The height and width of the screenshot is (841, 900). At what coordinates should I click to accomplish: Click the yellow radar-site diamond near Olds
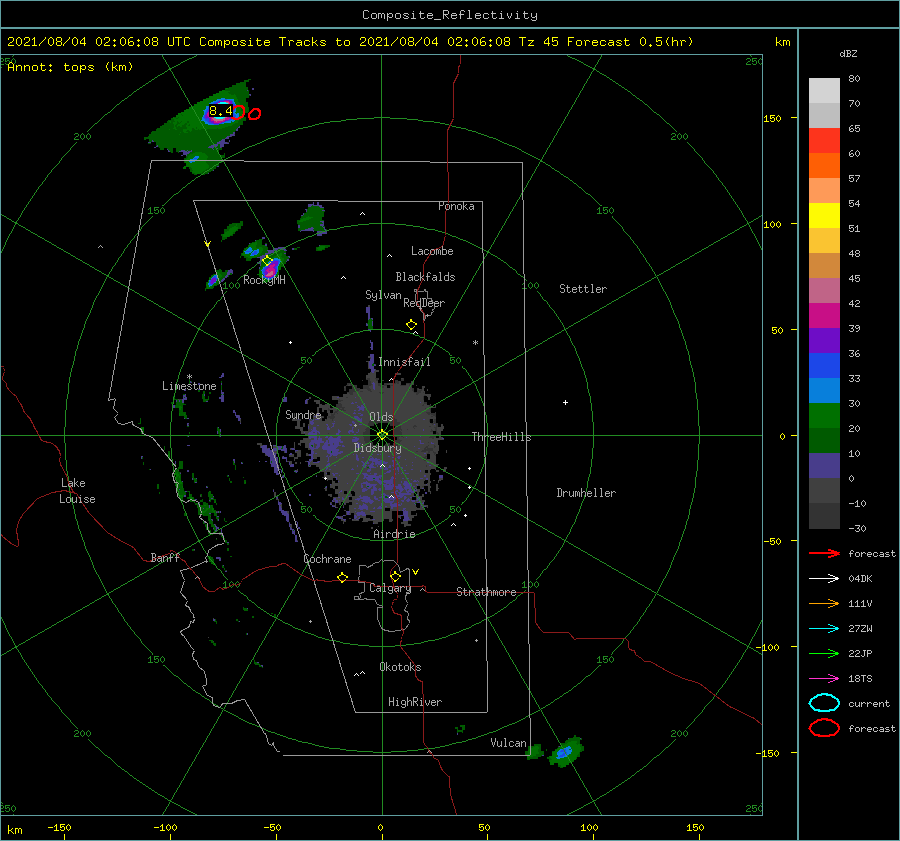tap(382, 435)
